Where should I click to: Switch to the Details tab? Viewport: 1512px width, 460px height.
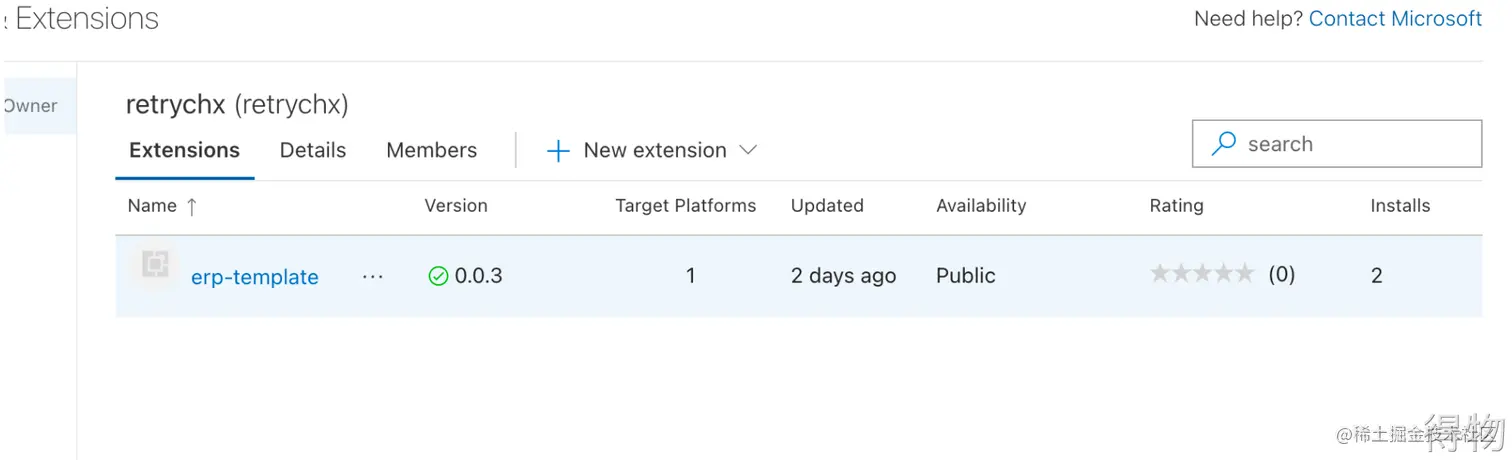pyautogui.click(x=312, y=150)
